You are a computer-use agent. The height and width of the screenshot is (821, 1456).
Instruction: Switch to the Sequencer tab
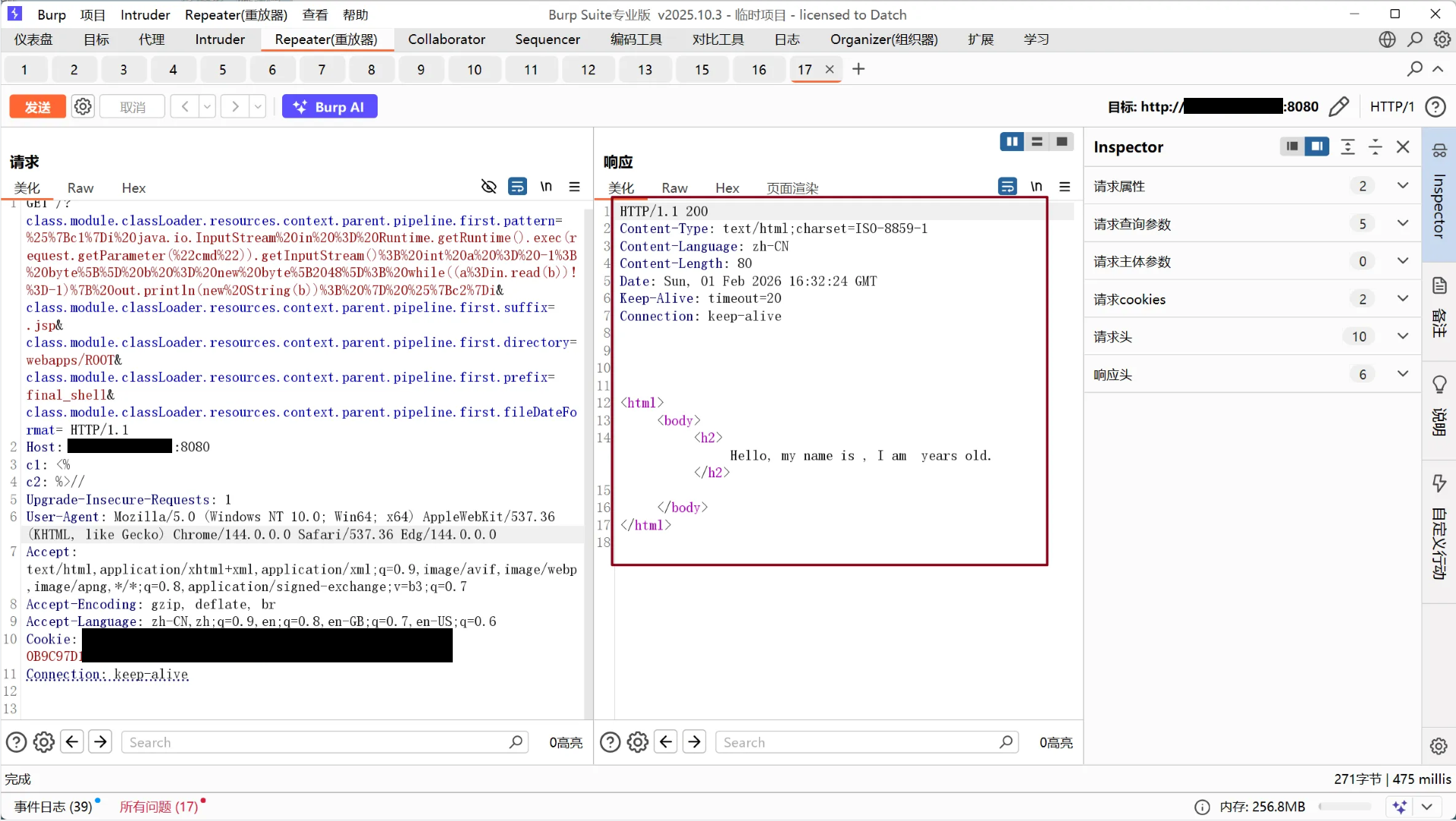click(548, 39)
